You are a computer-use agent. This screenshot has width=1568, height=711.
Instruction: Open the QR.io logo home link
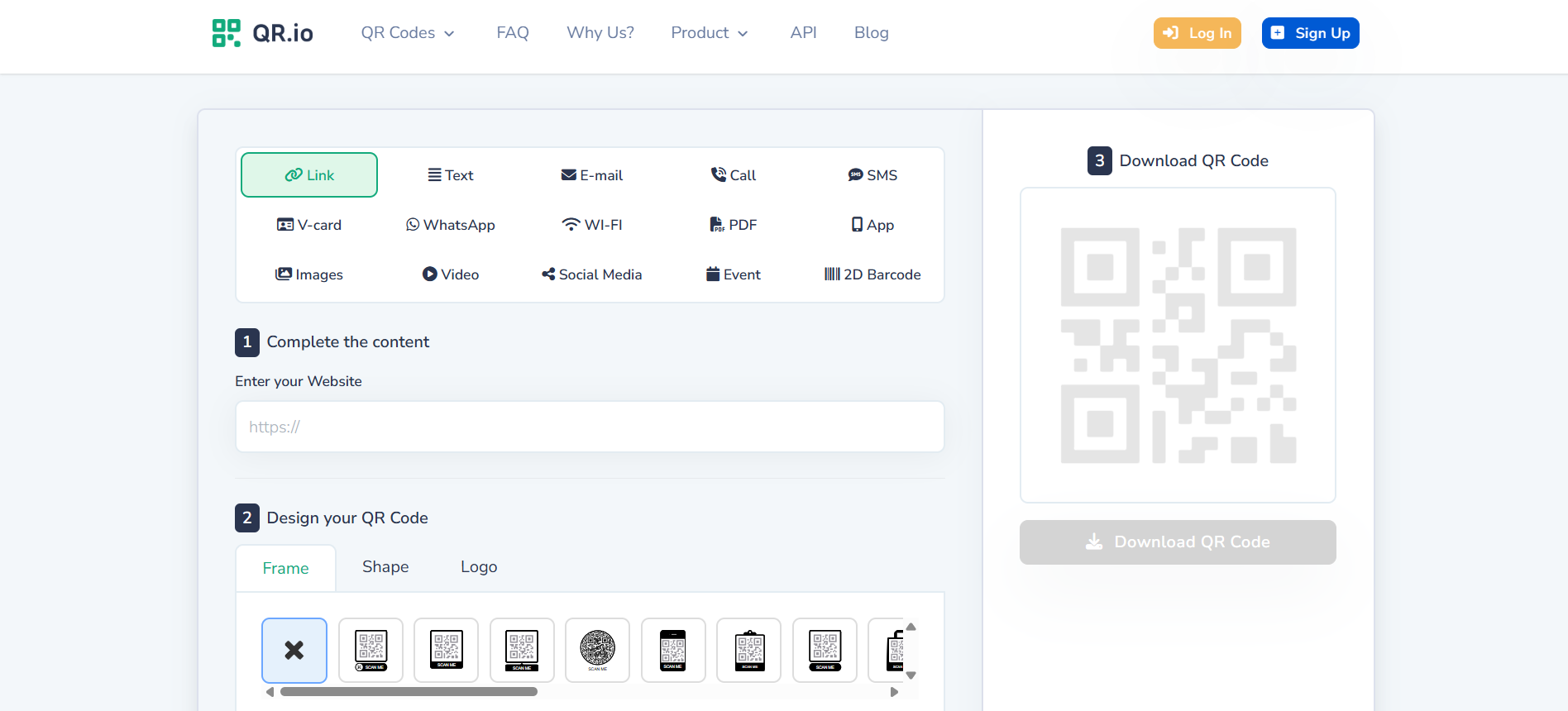click(262, 33)
